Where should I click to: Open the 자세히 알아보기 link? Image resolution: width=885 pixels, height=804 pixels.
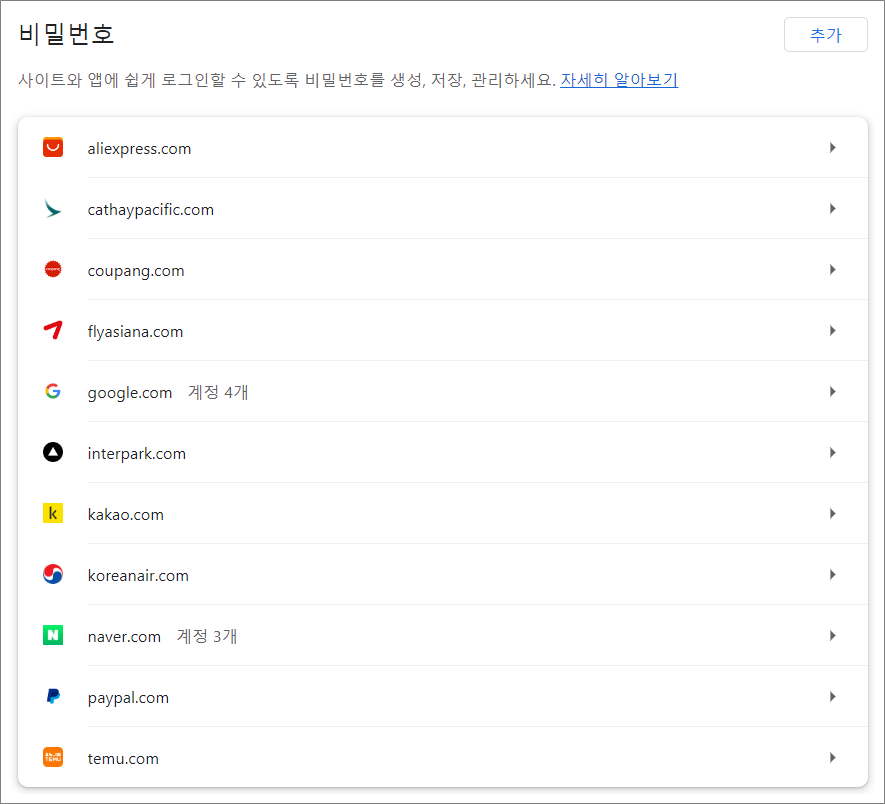pos(619,80)
